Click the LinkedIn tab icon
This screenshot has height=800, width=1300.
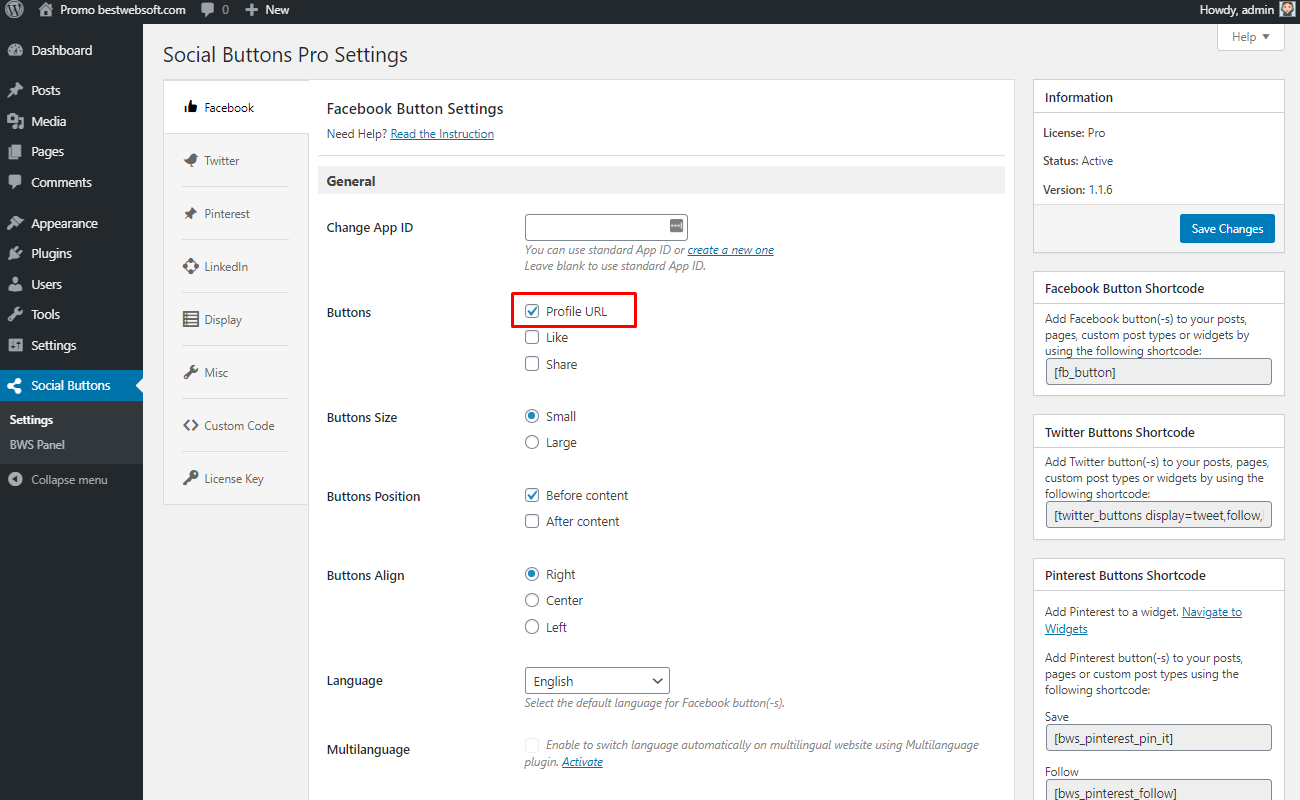tap(190, 266)
